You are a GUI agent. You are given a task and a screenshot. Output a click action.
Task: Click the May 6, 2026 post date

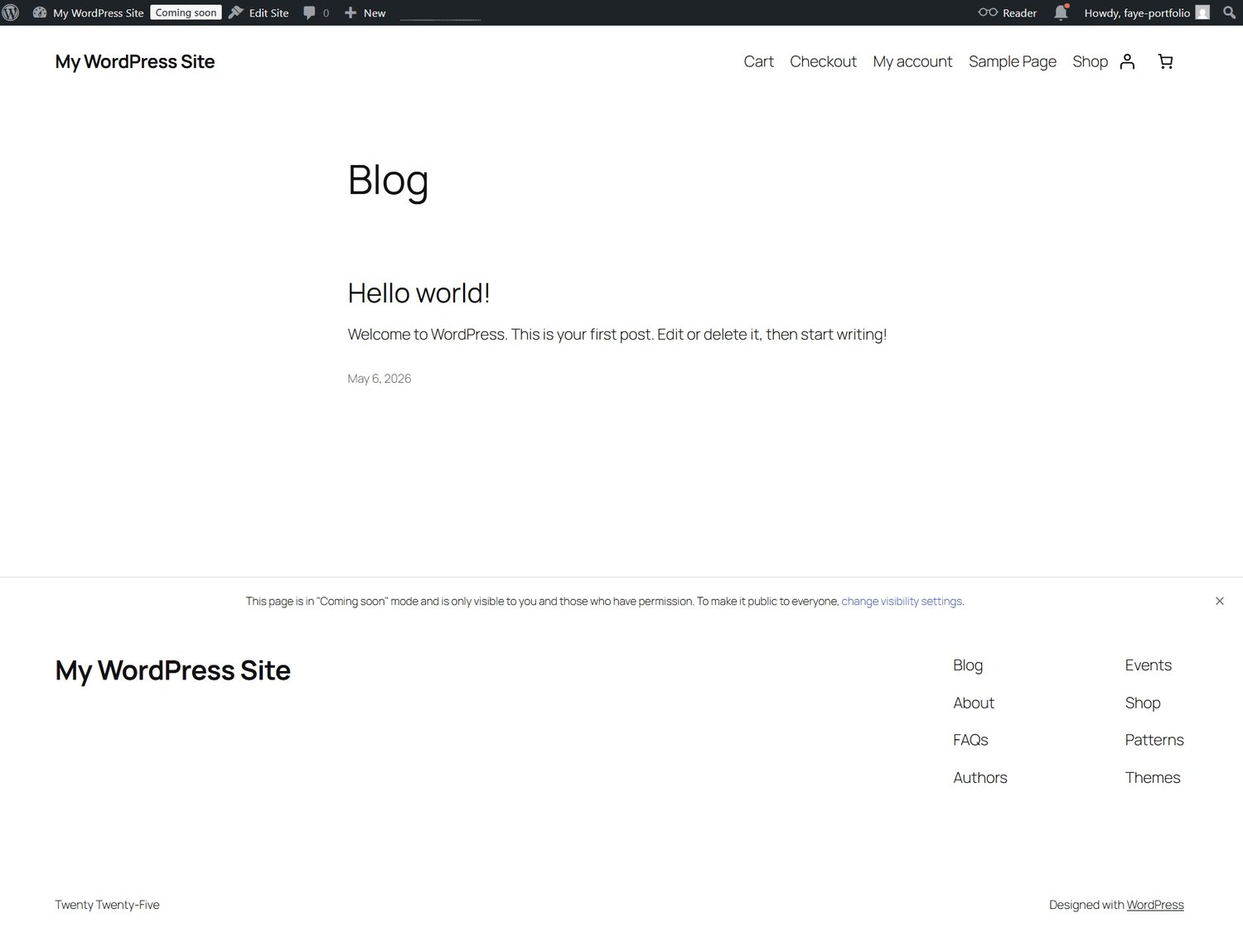(x=380, y=379)
